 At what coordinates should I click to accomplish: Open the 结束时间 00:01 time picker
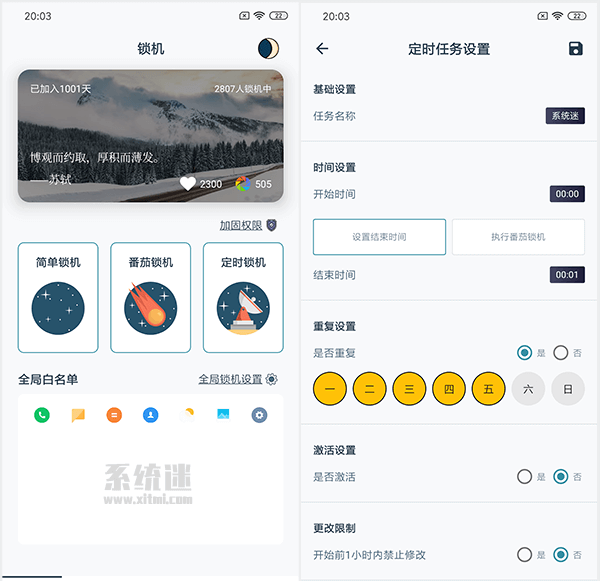pos(566,275)
